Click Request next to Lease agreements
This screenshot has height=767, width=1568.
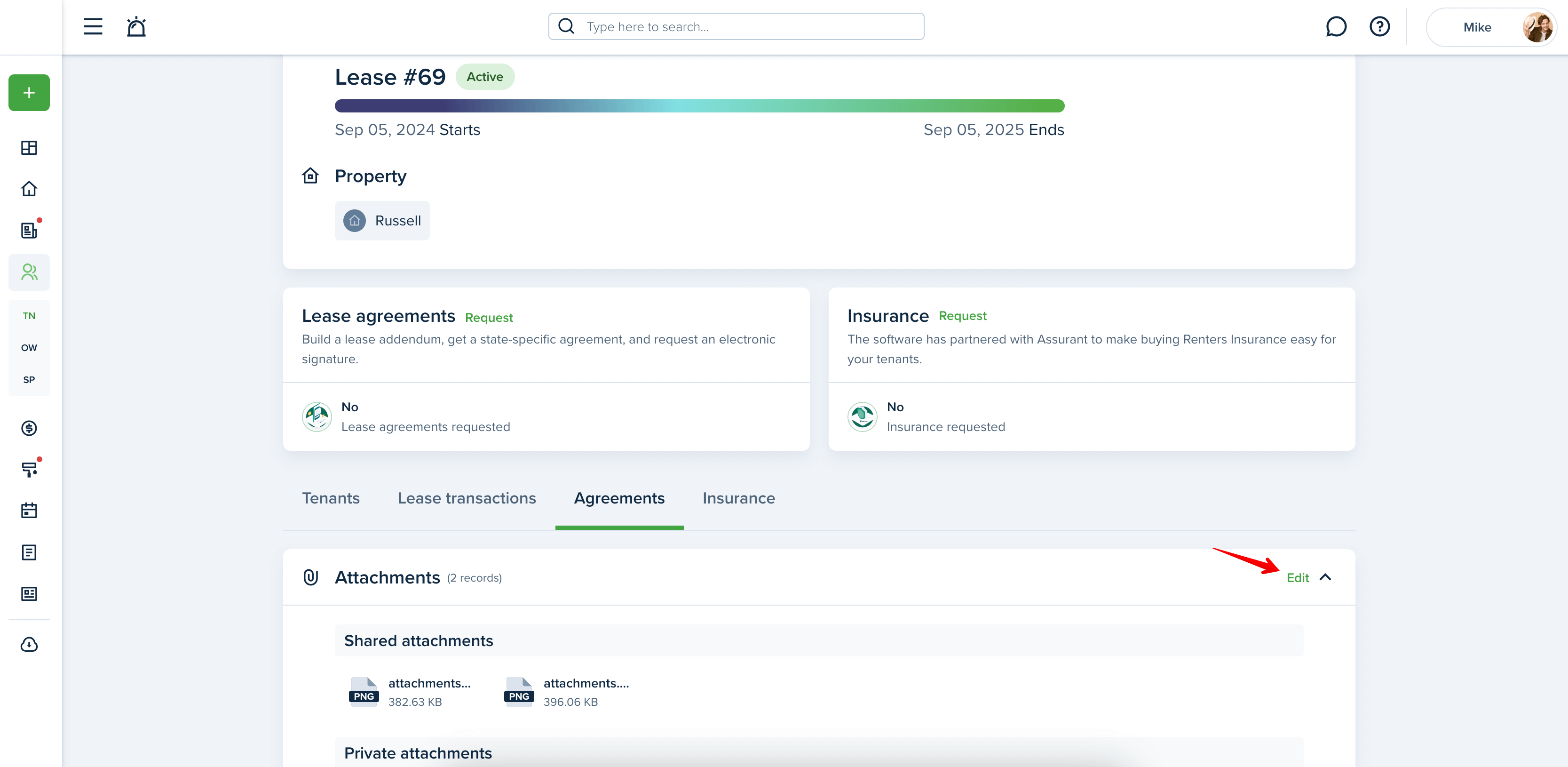(x=489, y=318)
